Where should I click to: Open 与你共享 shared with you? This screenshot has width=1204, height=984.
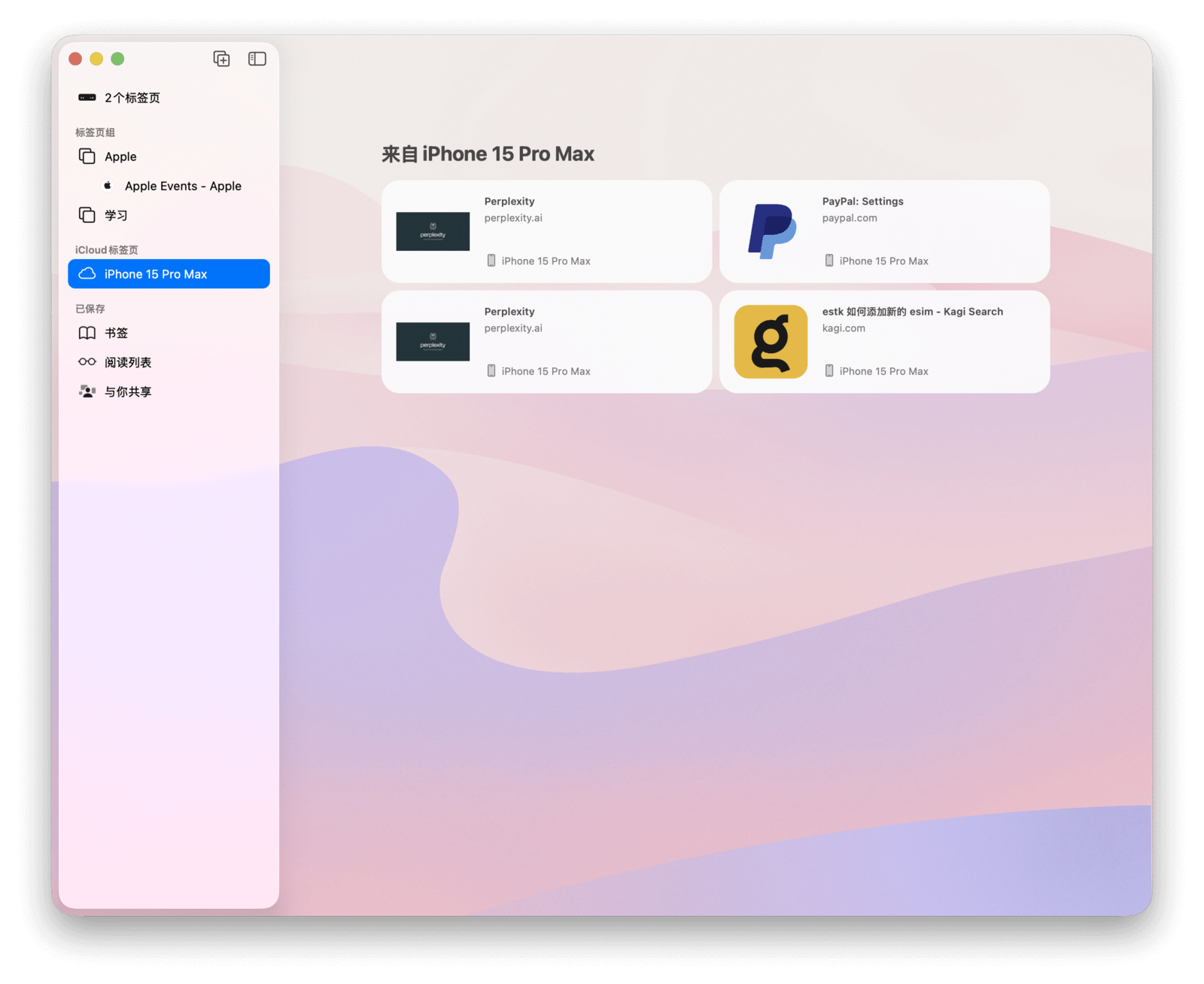coord(127,391)
